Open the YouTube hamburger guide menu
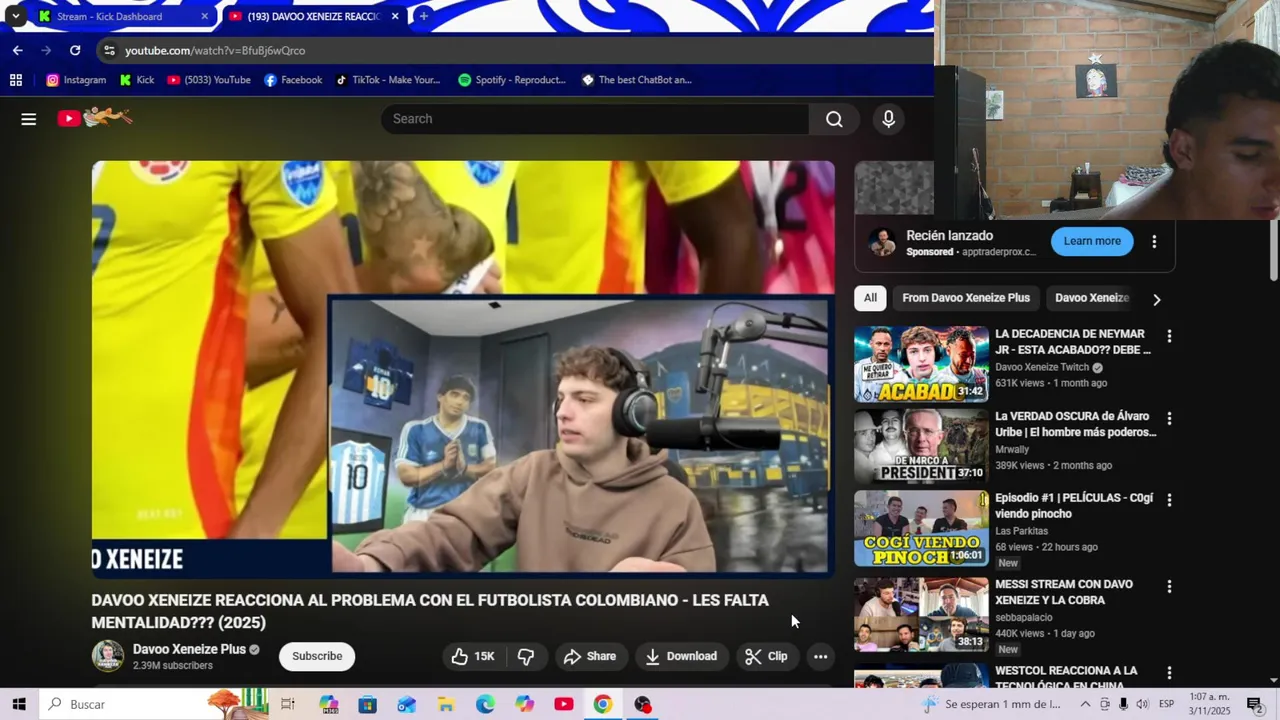The width and height of the screenshot is (1280, 720). [29, 119]
